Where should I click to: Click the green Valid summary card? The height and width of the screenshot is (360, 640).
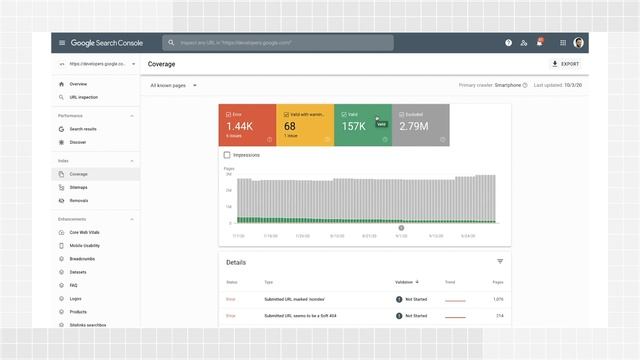(363, 125)
